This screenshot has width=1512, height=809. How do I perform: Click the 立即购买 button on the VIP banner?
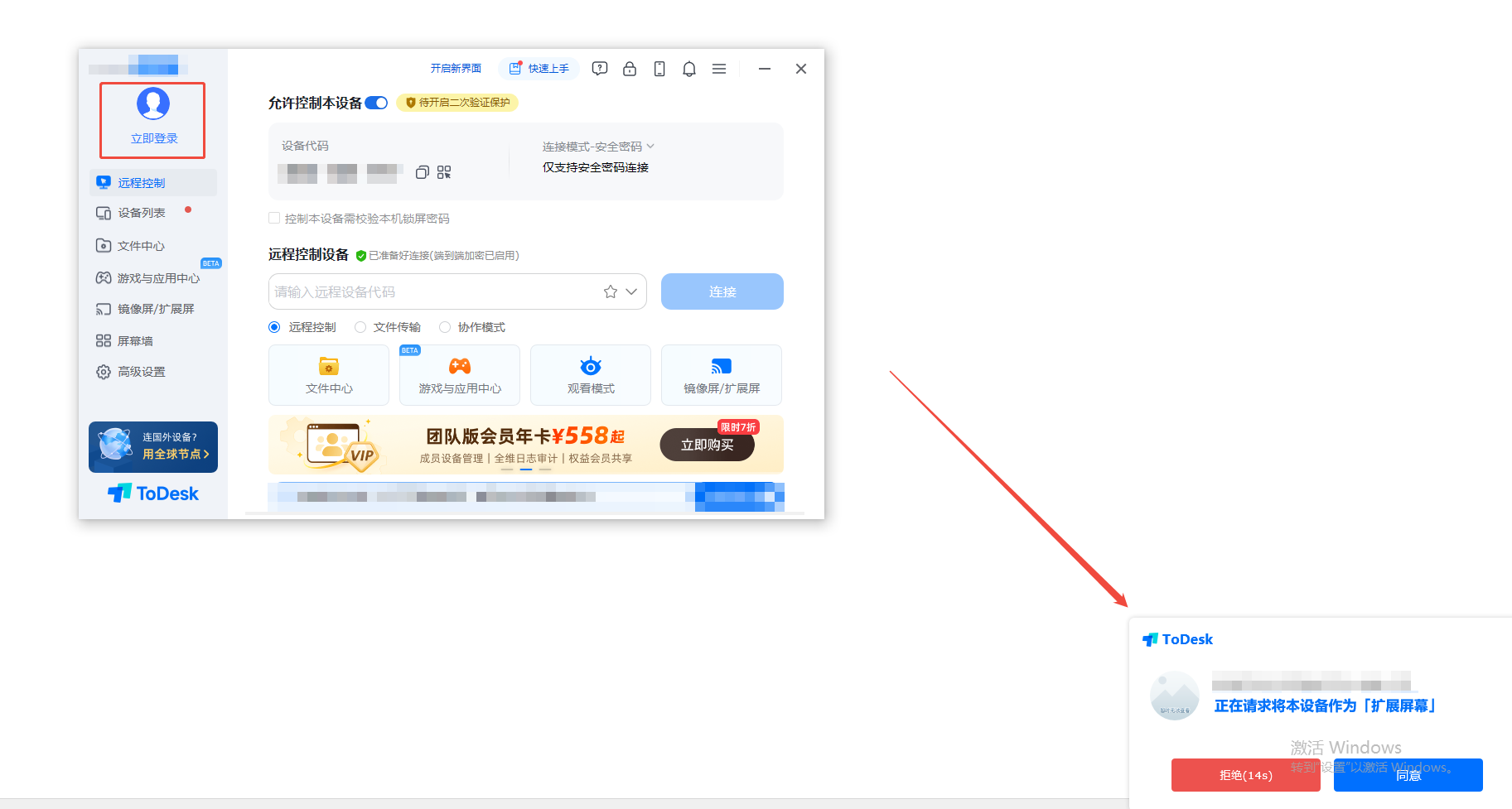[x=708, y=445]
